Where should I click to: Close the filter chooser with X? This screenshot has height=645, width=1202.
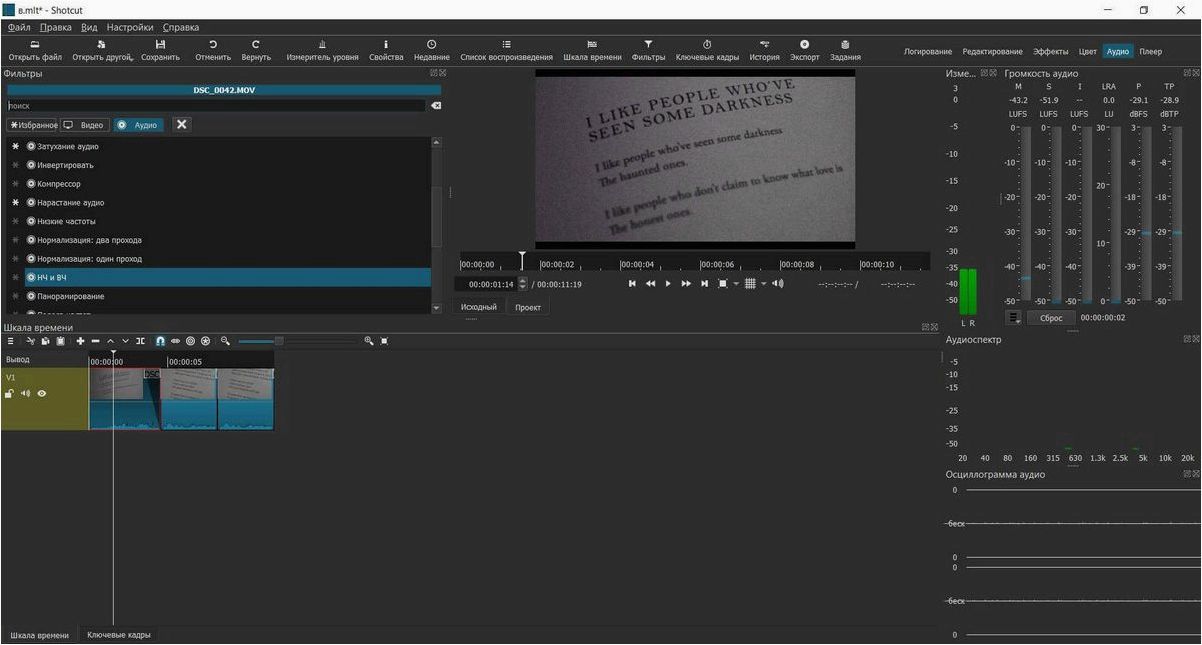[181, 125]
